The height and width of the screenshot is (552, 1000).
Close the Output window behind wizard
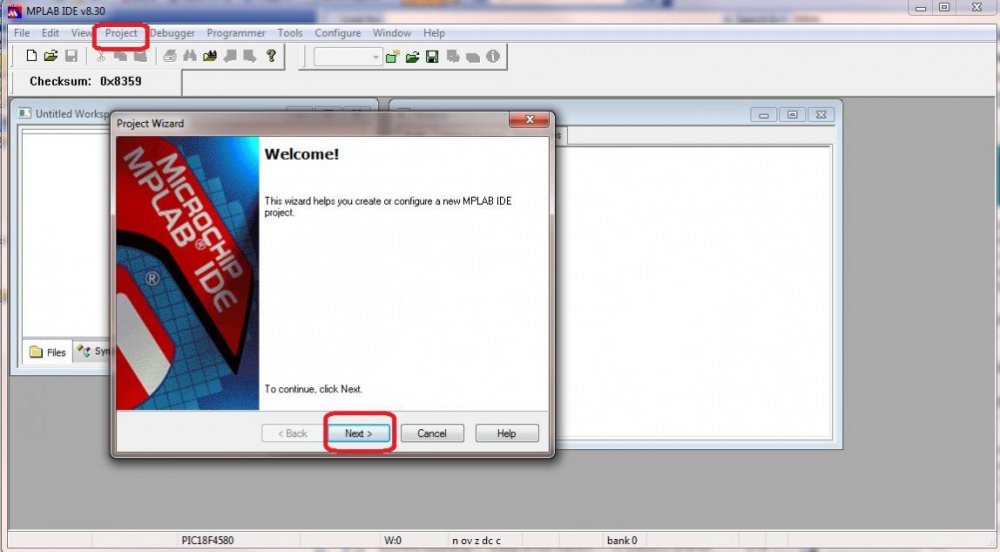821,115
